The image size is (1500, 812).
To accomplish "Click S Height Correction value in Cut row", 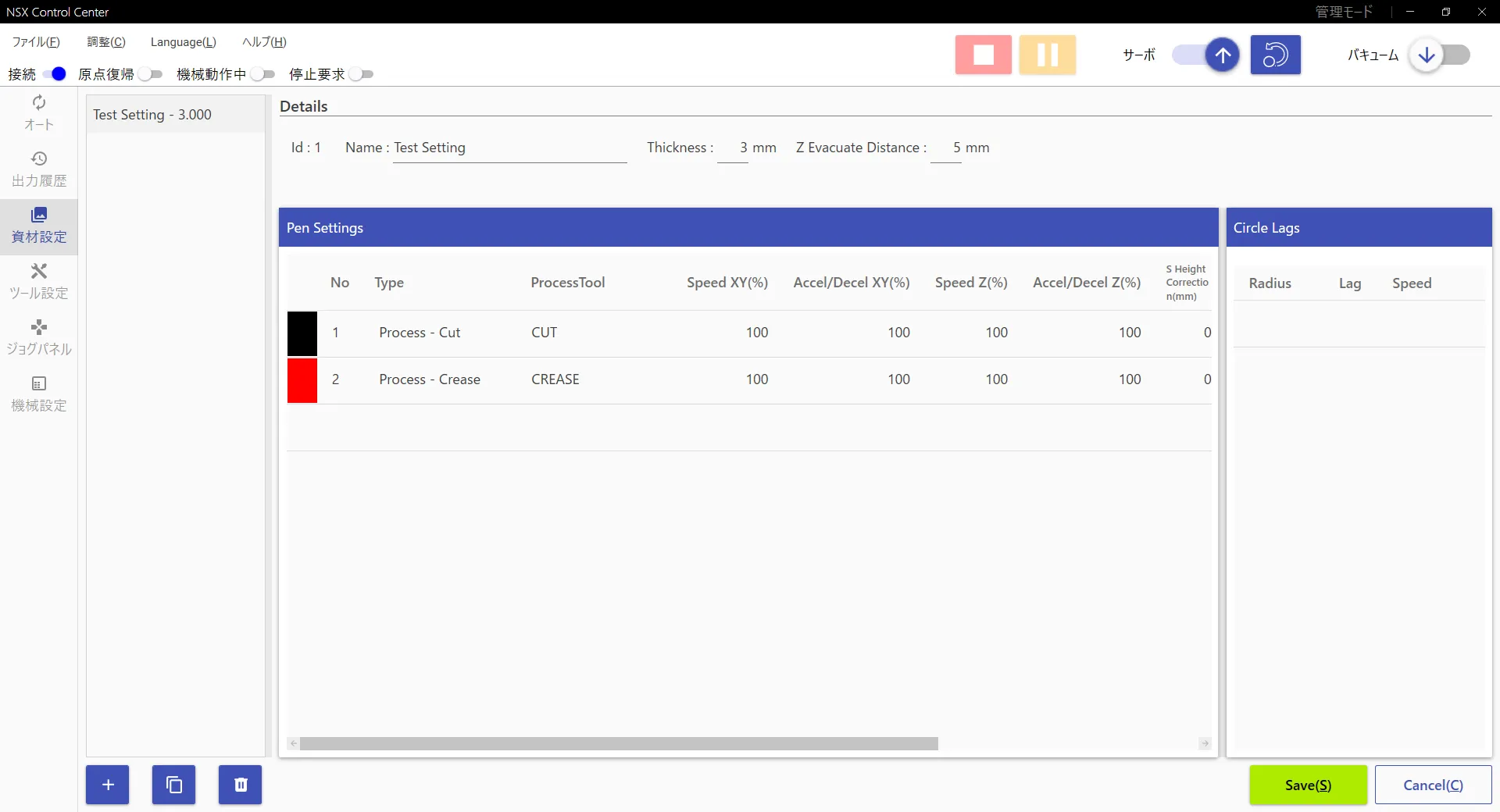I will [1207, 333].
